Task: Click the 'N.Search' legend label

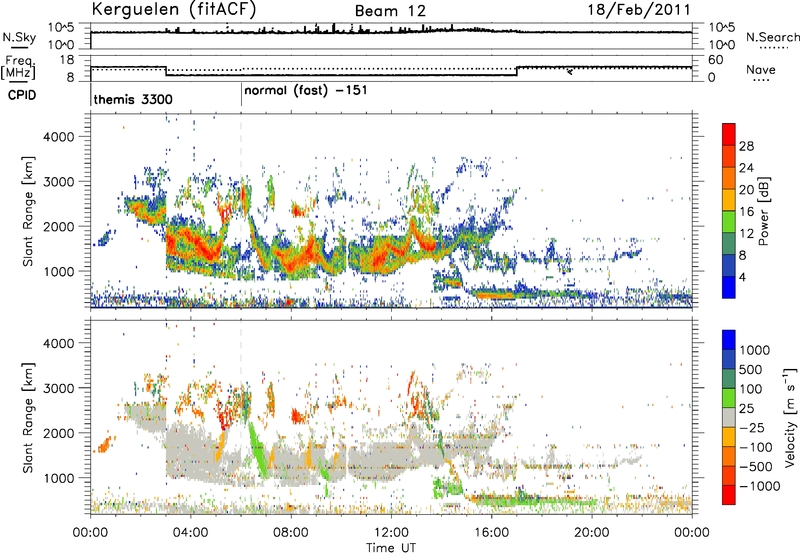Action: click(772, 37)
